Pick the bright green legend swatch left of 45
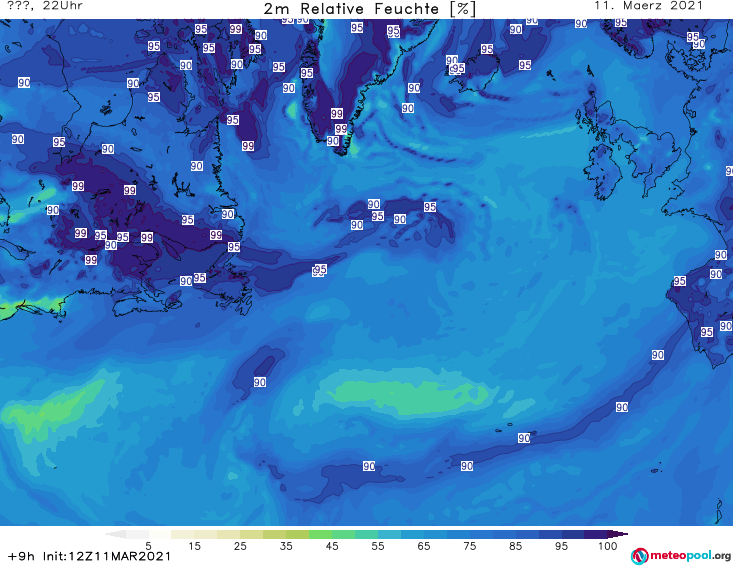This screenshot has width=733, height=566. coord(320,534)
